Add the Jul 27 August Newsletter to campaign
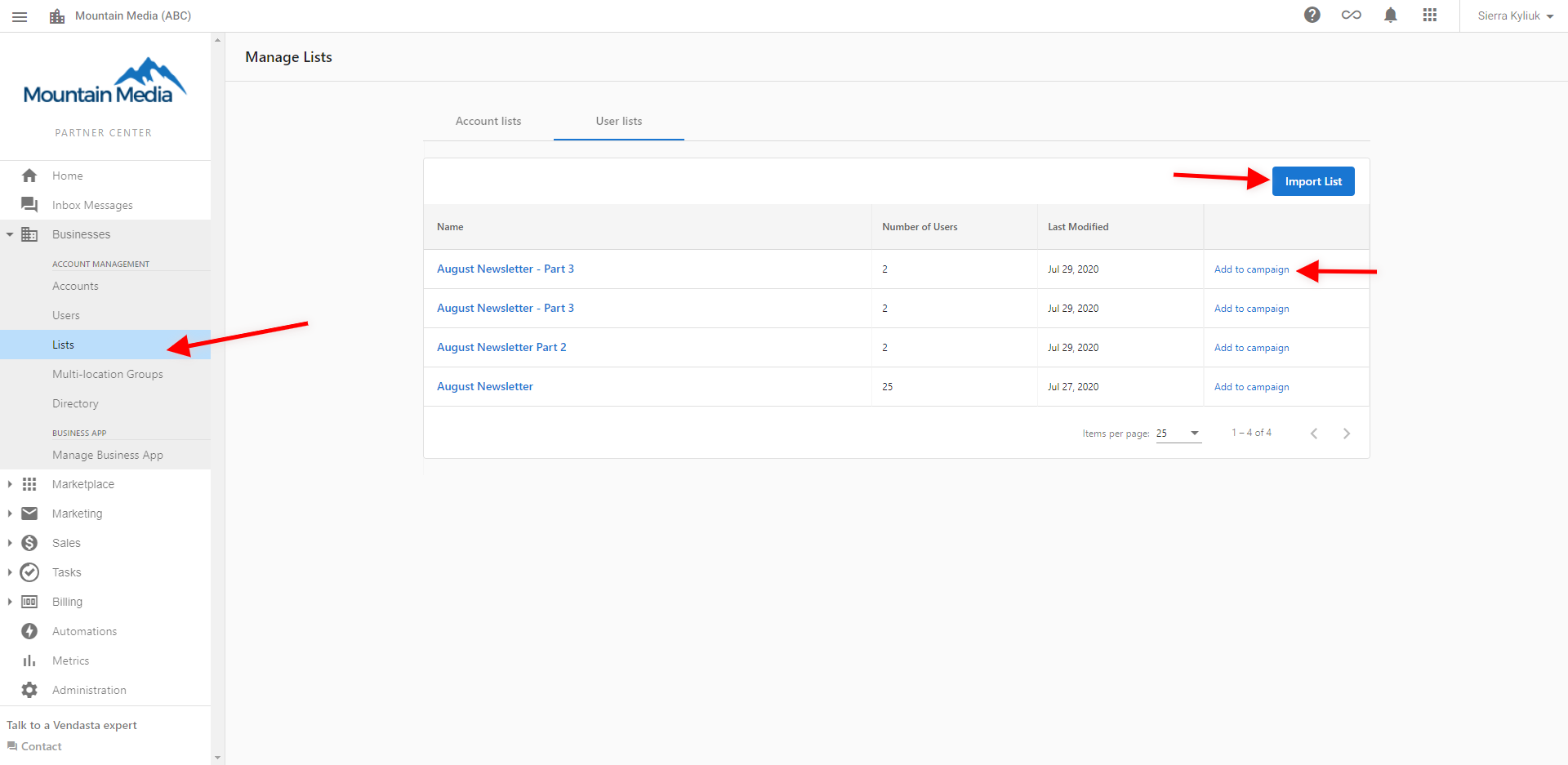The image size is (1568, 765). pos(1251,387)
